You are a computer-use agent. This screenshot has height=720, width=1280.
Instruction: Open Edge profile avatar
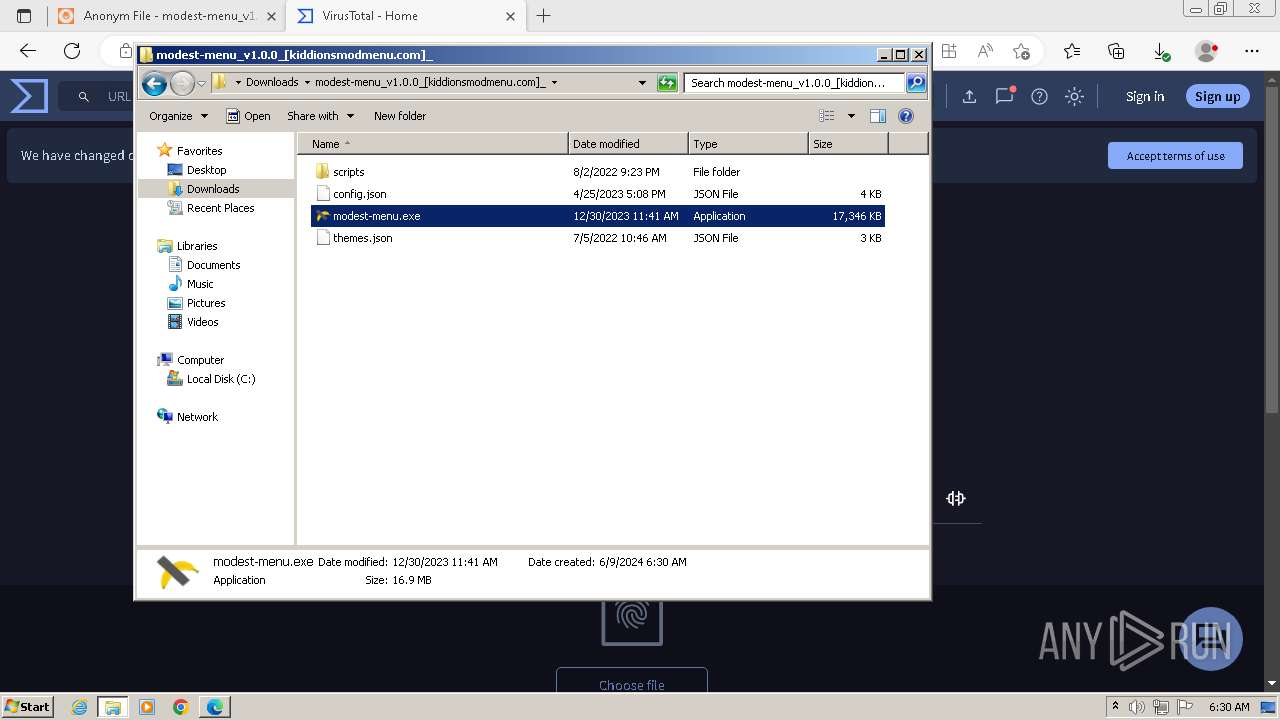(x=1207, y=51)
